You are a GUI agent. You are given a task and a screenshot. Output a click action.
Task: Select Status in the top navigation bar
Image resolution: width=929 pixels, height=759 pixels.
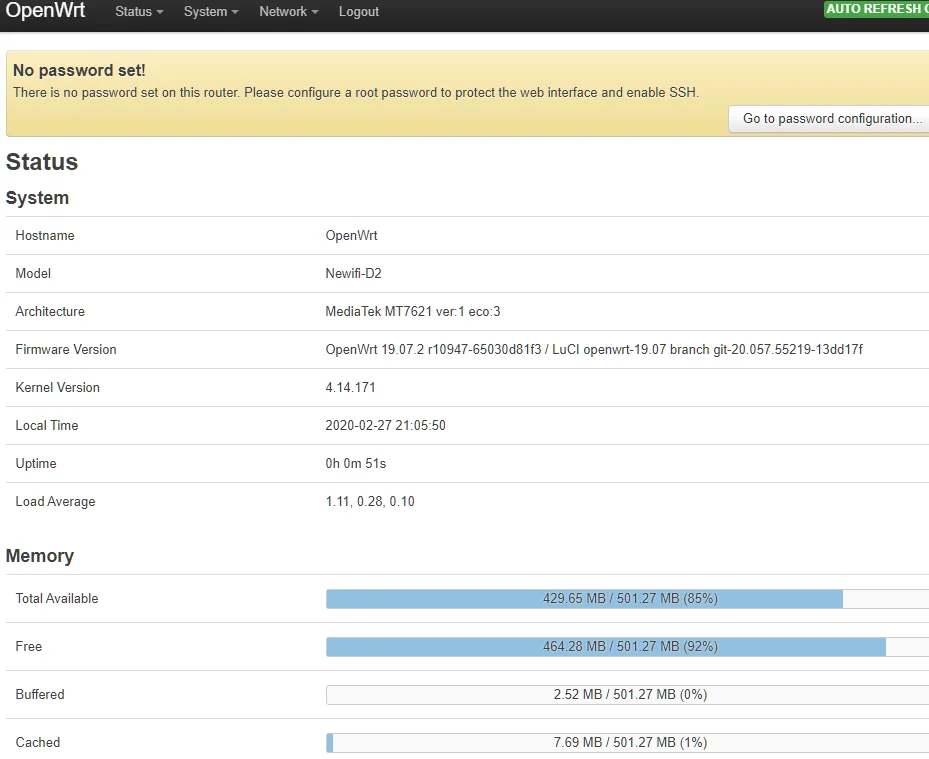[137, 12]
